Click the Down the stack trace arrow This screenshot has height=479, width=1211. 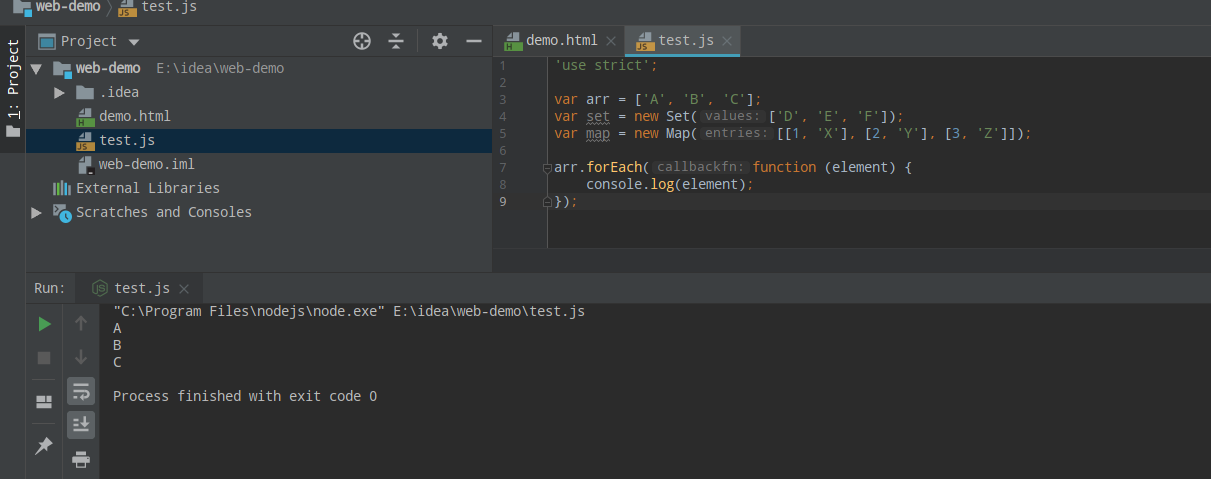coord(81,357)
